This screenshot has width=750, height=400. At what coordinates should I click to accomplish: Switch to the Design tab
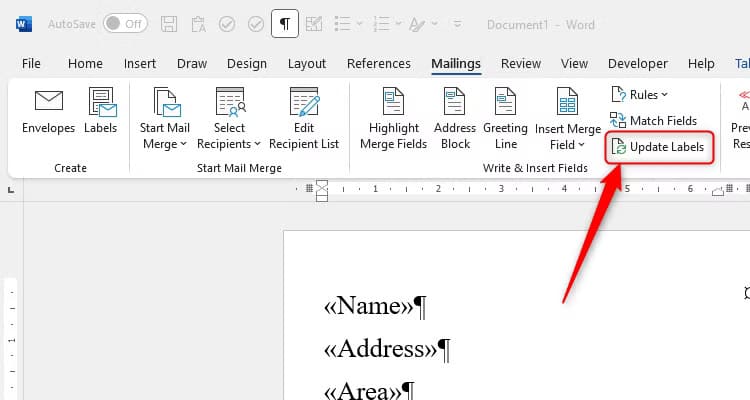coord(247,64)
